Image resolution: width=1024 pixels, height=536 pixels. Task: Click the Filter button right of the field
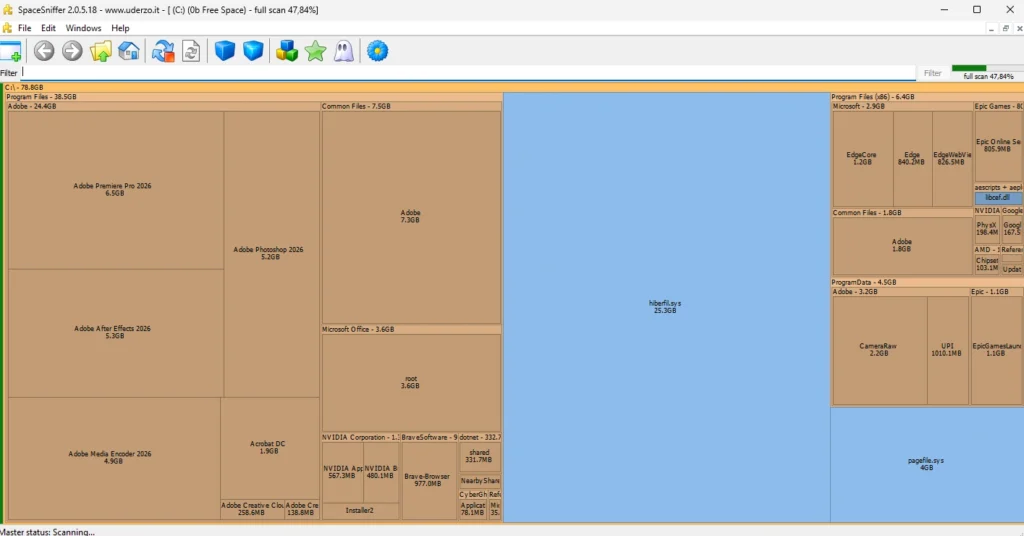[x=933, y=73]
